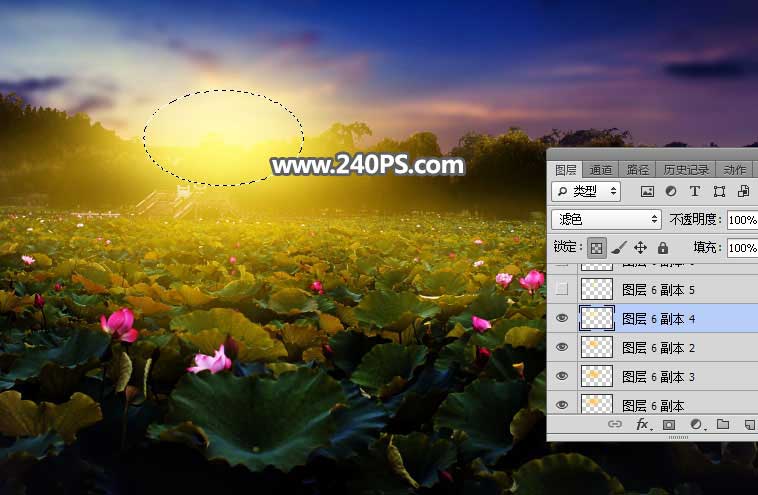Create a new layer icon

click(x=749, y=425)
